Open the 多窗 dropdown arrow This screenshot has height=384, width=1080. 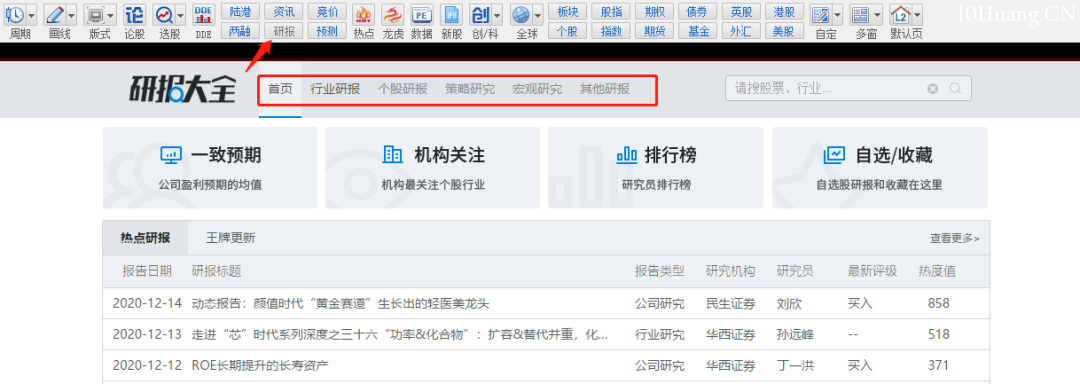pos(878,14)
